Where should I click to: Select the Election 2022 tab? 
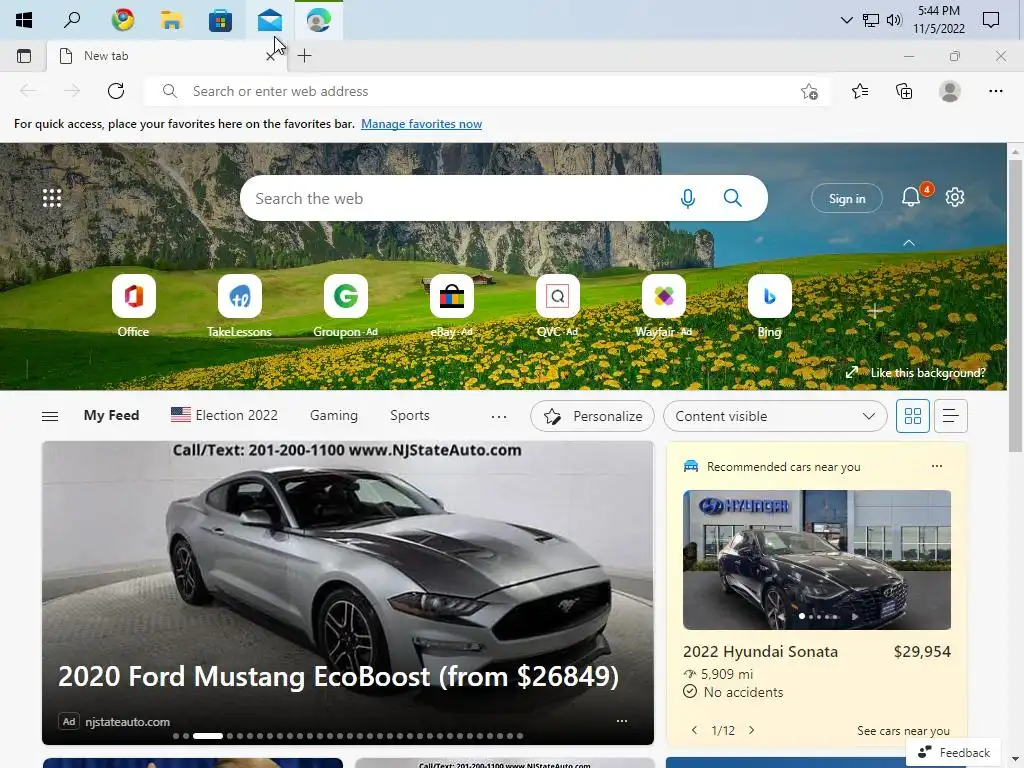[224, 415]
